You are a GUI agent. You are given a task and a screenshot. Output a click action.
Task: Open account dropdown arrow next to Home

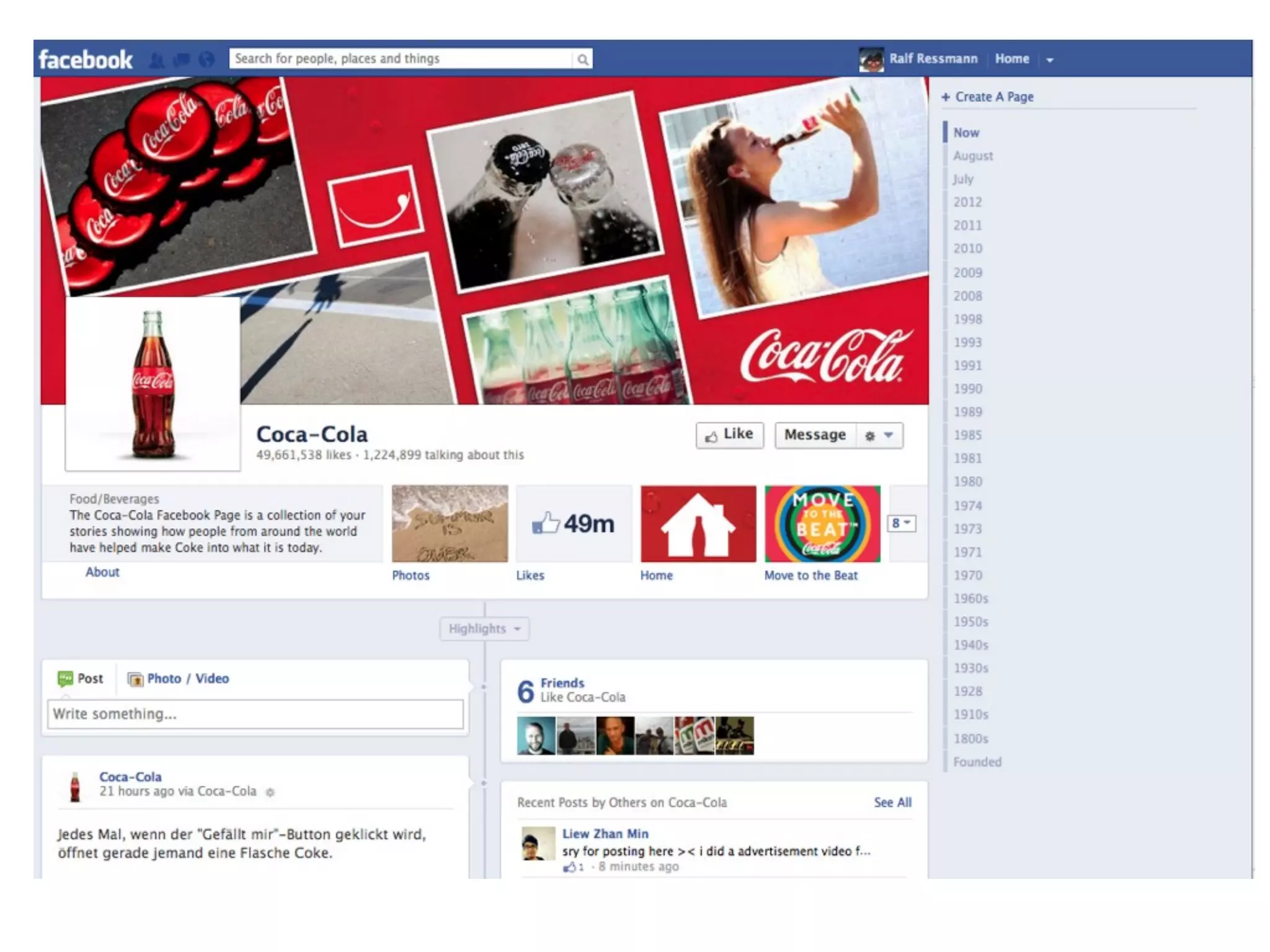pos(1050,60)
